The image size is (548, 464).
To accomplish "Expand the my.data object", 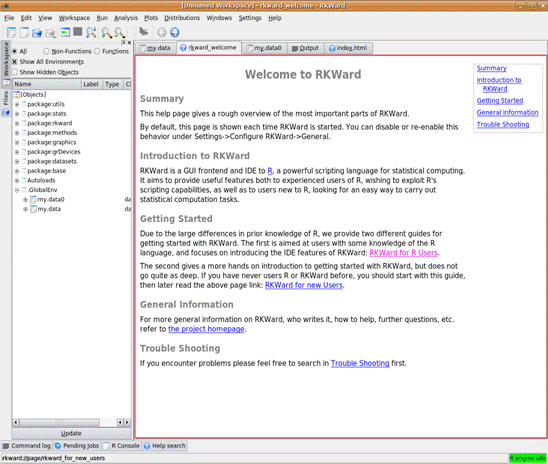I will click(x=25, y=209).
